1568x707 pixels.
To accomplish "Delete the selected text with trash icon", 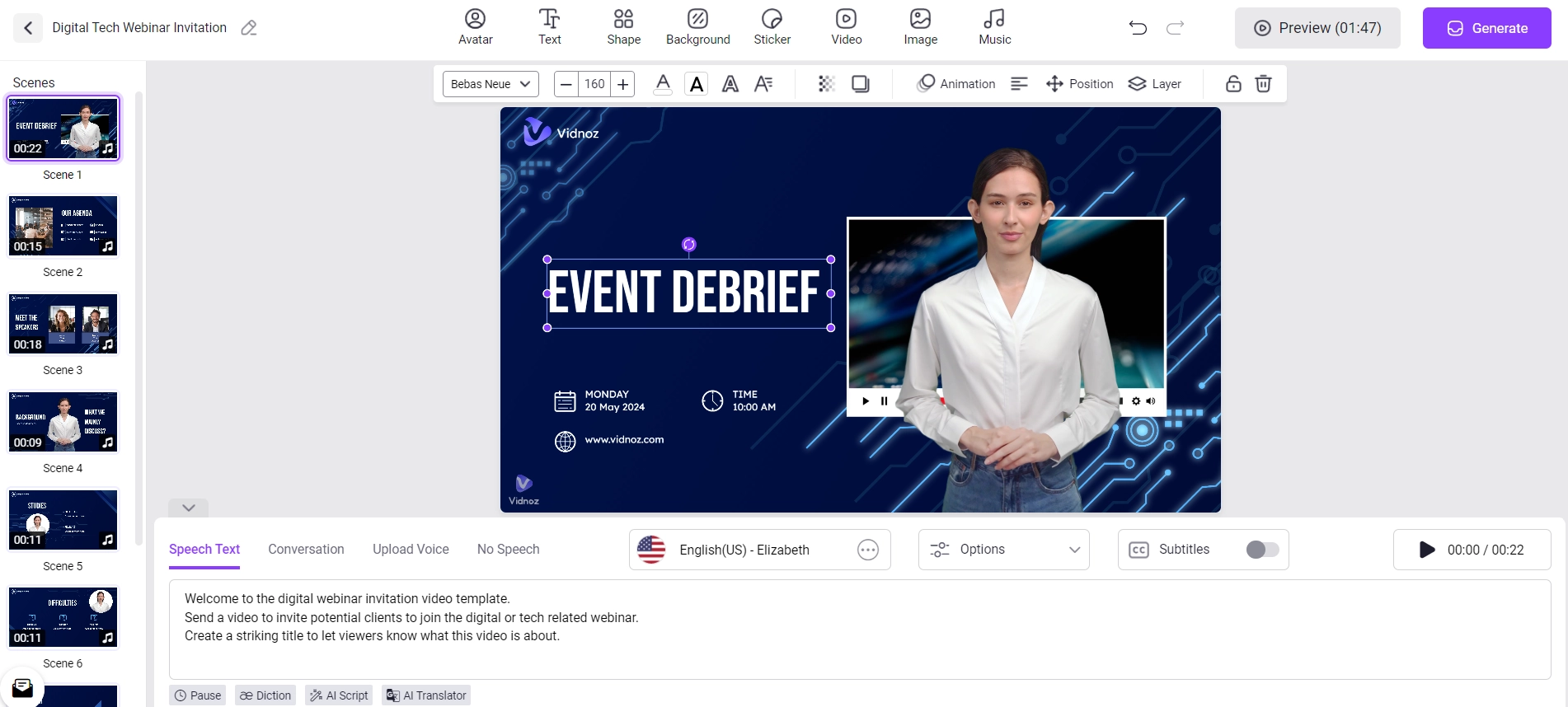I will (x=1263, y=84).
